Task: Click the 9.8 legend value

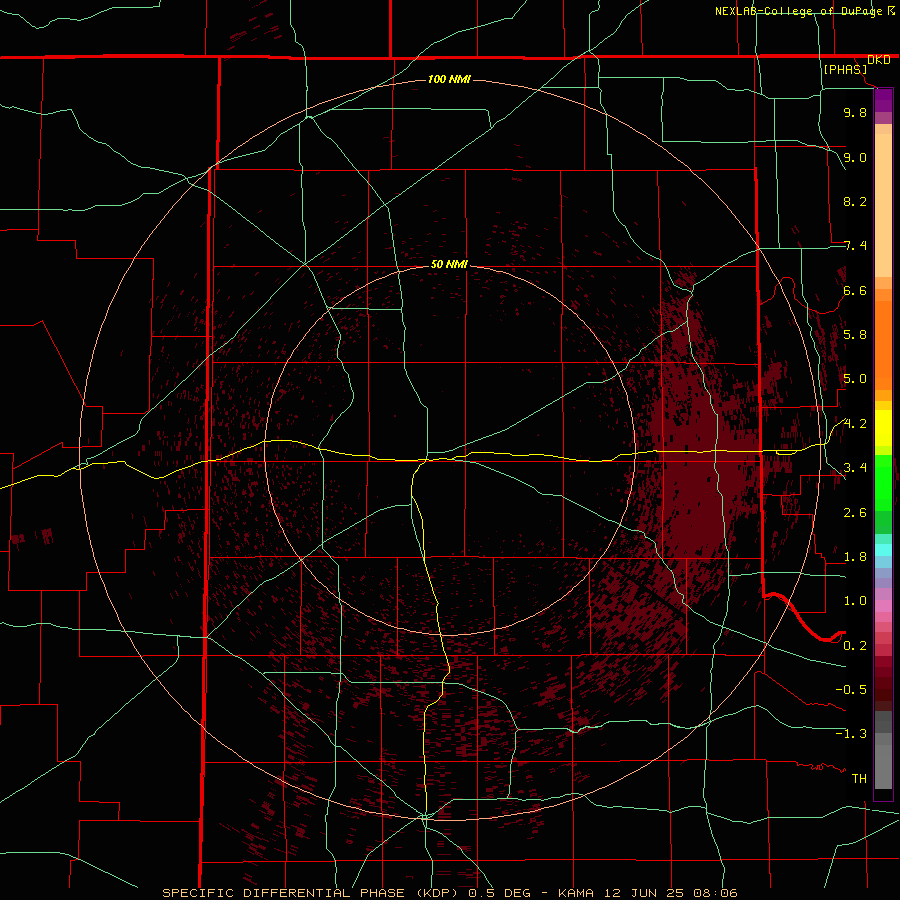Action: [855, 112]
